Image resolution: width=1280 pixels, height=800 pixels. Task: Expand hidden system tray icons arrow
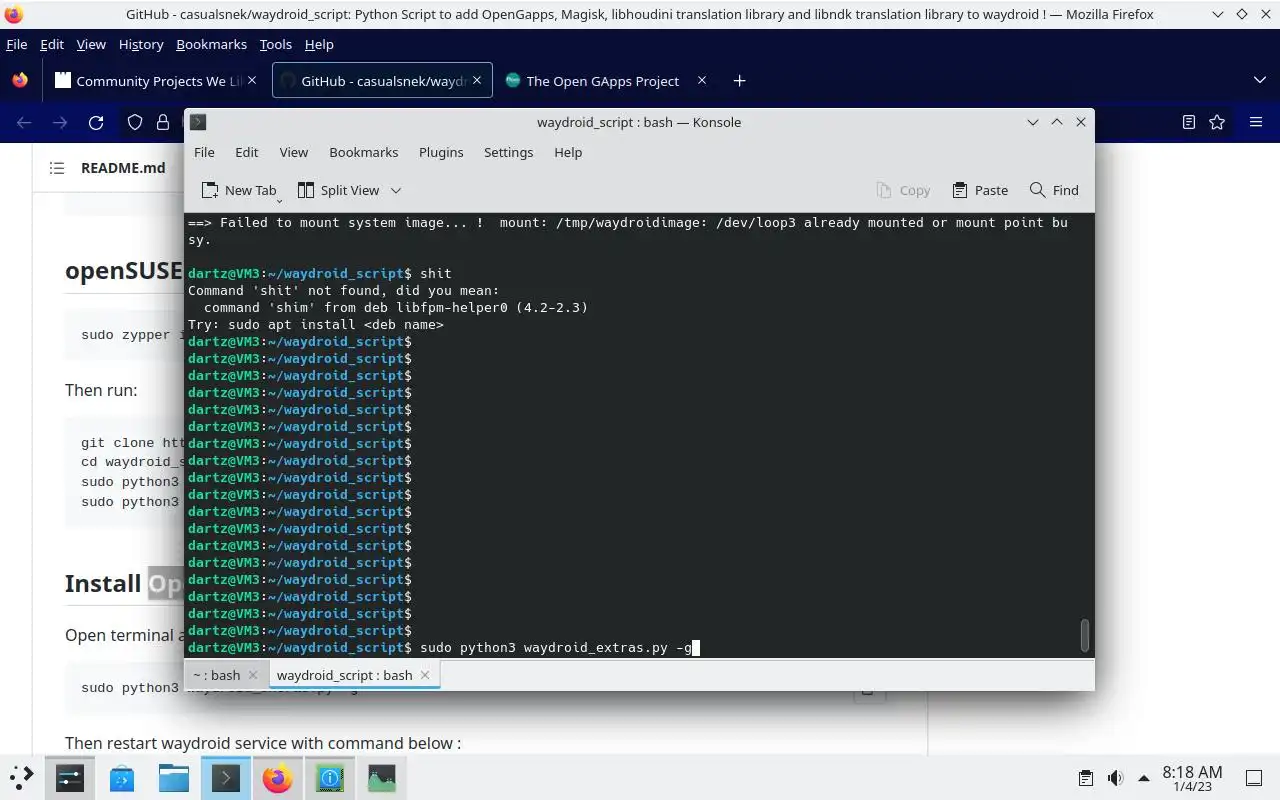(x=1144, y=778)
